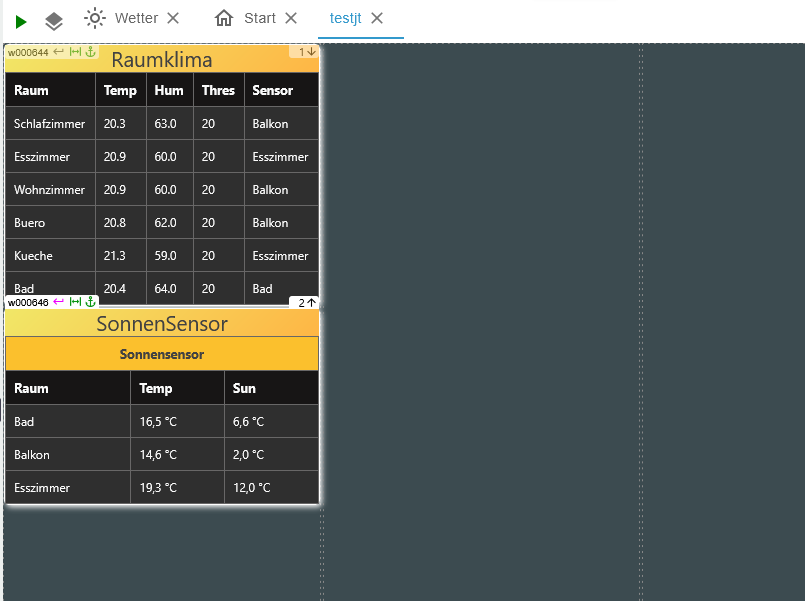Click the value 2,0 °C

tap(248, 455)
